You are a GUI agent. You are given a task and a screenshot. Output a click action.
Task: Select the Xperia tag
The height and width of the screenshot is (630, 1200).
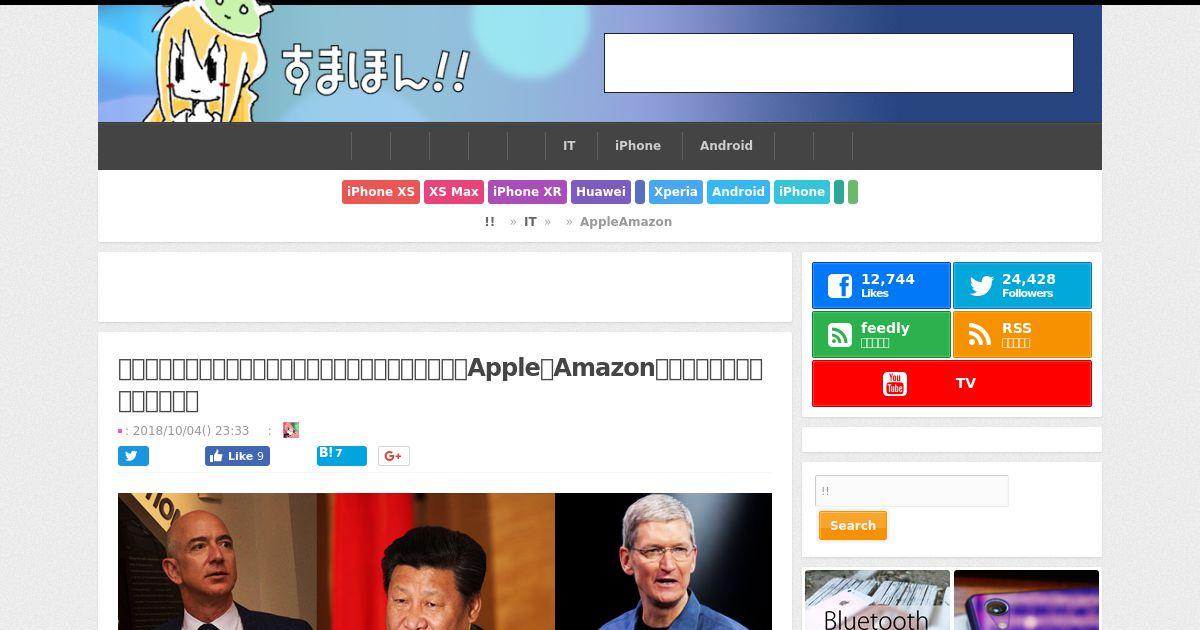pyautogui.click(x=676, y=192)
